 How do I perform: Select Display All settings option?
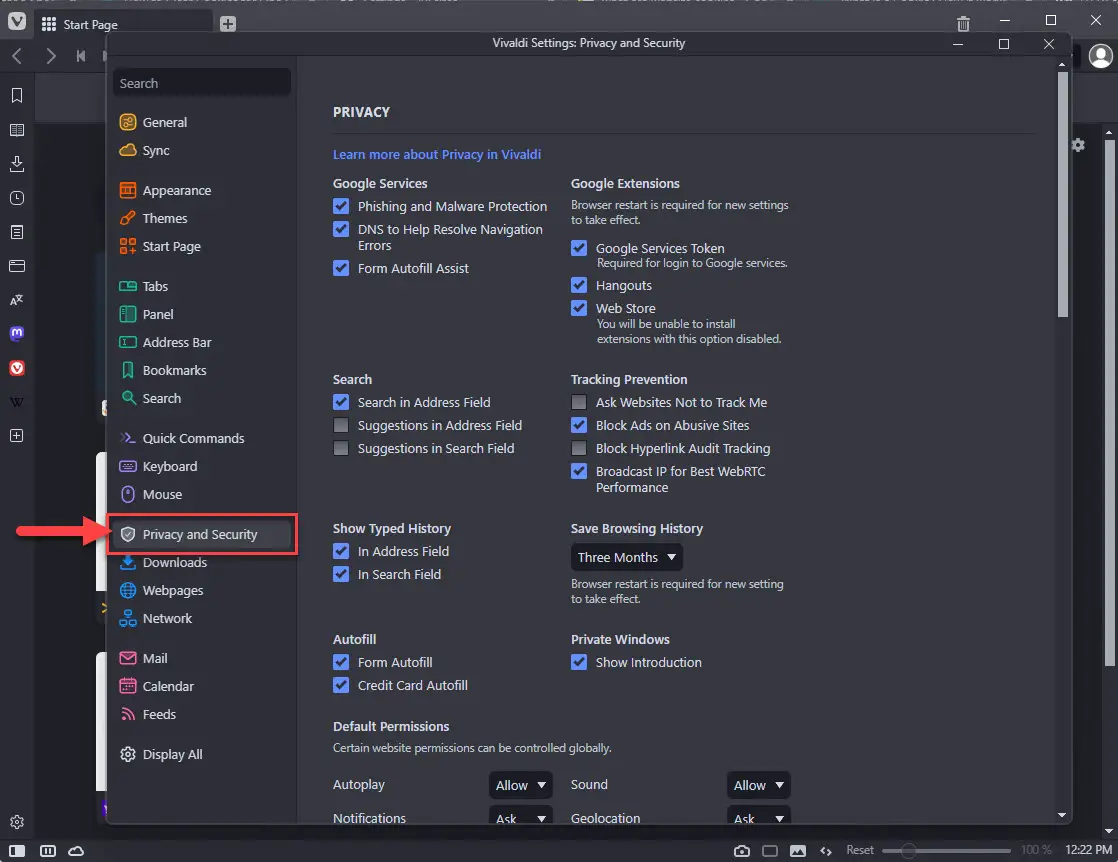(201, 754)
